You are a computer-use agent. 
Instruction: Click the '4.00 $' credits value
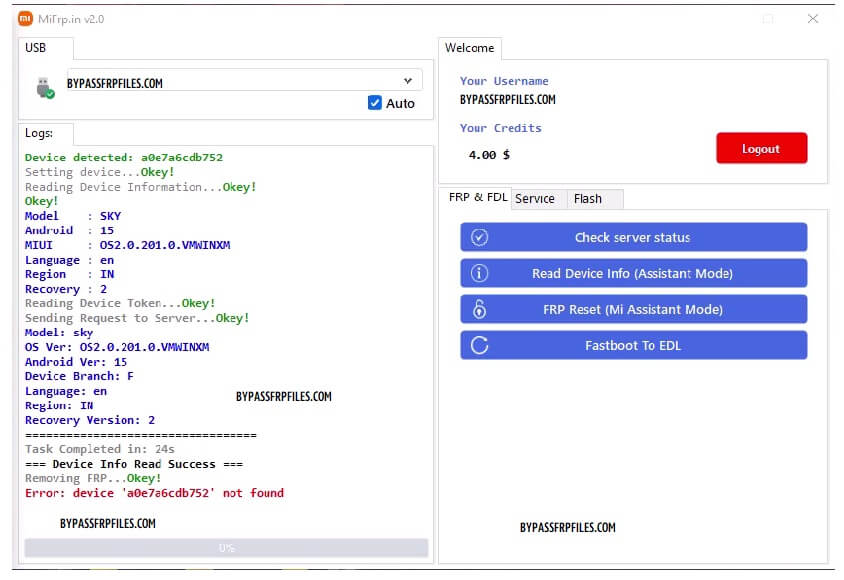(x=489, y=155)
